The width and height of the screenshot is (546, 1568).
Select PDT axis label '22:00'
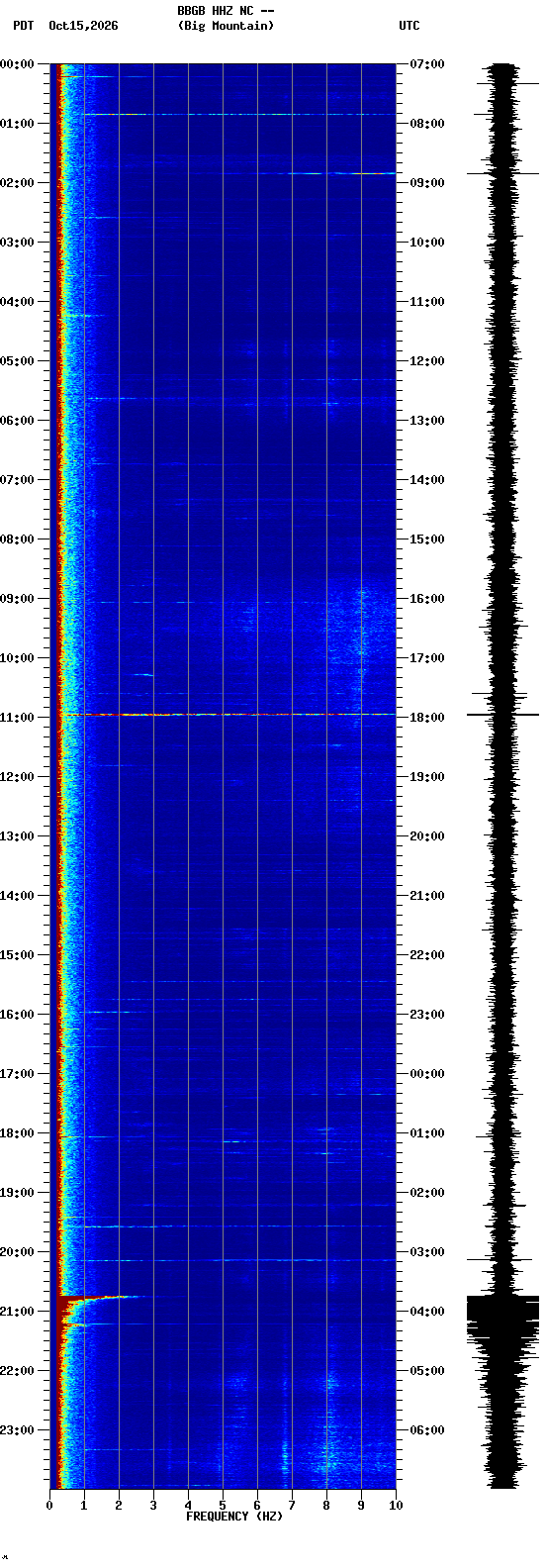(x=17, y=1371)
